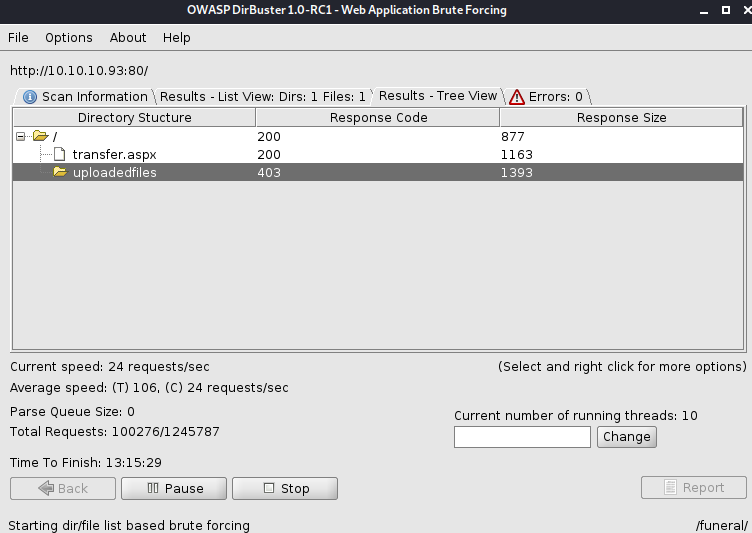
Task: Click the red warning icon on Errors tab
Action: [517, 97]
